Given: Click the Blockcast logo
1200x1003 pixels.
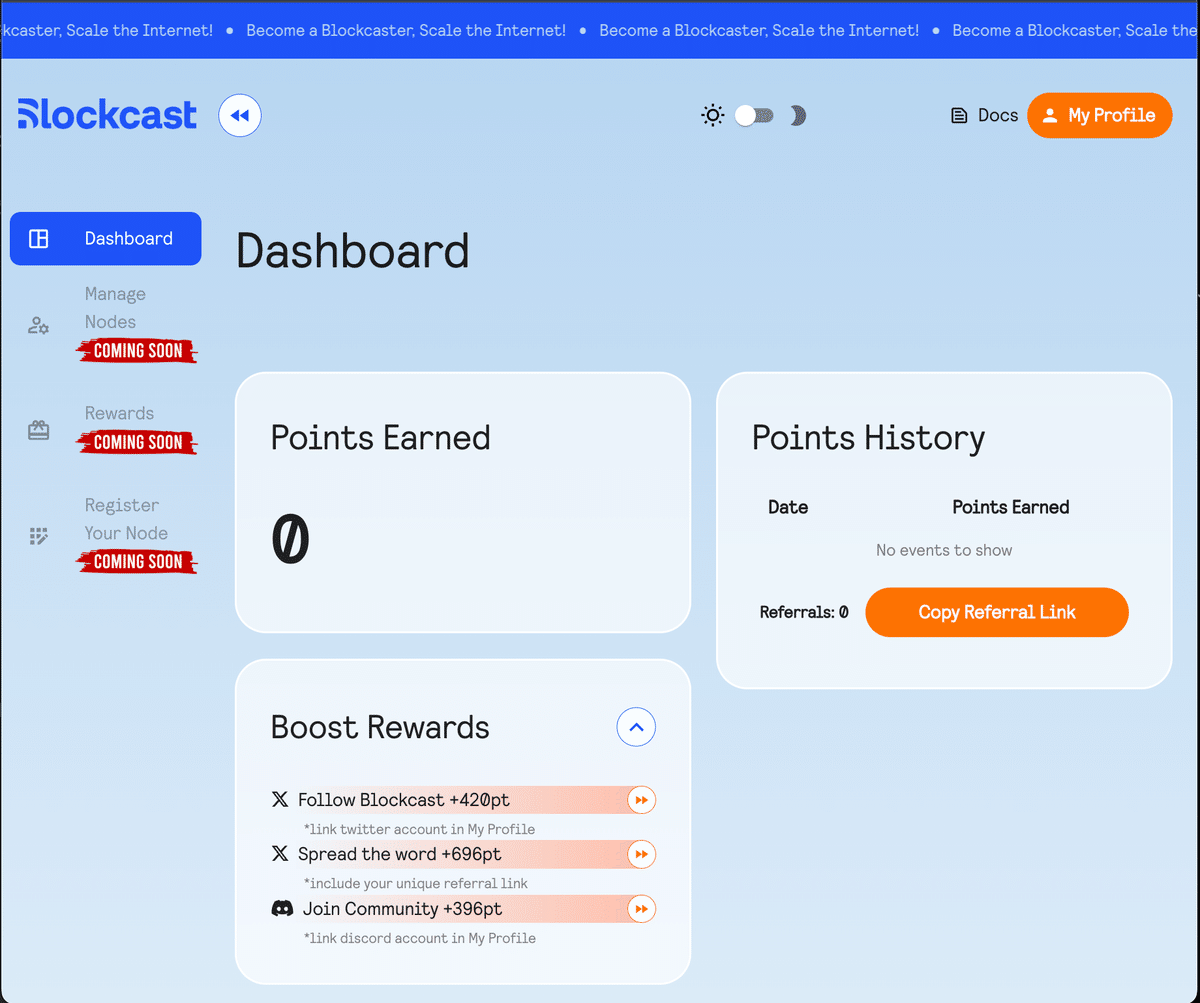Looking at the screenshot, I should [x=106, y=114].
